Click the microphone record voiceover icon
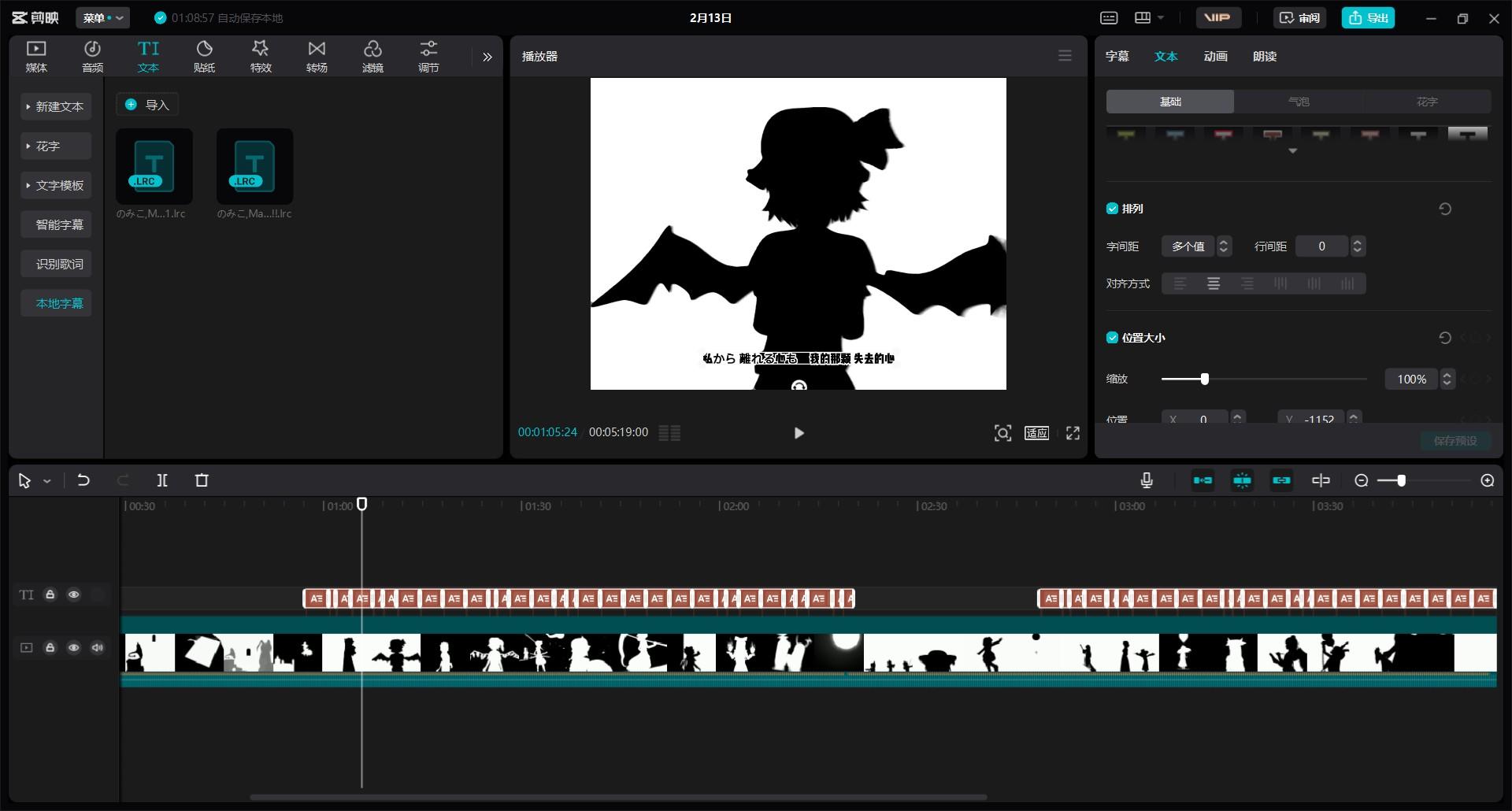Viewport: 1512px width, 811px height. point(1147,480)
